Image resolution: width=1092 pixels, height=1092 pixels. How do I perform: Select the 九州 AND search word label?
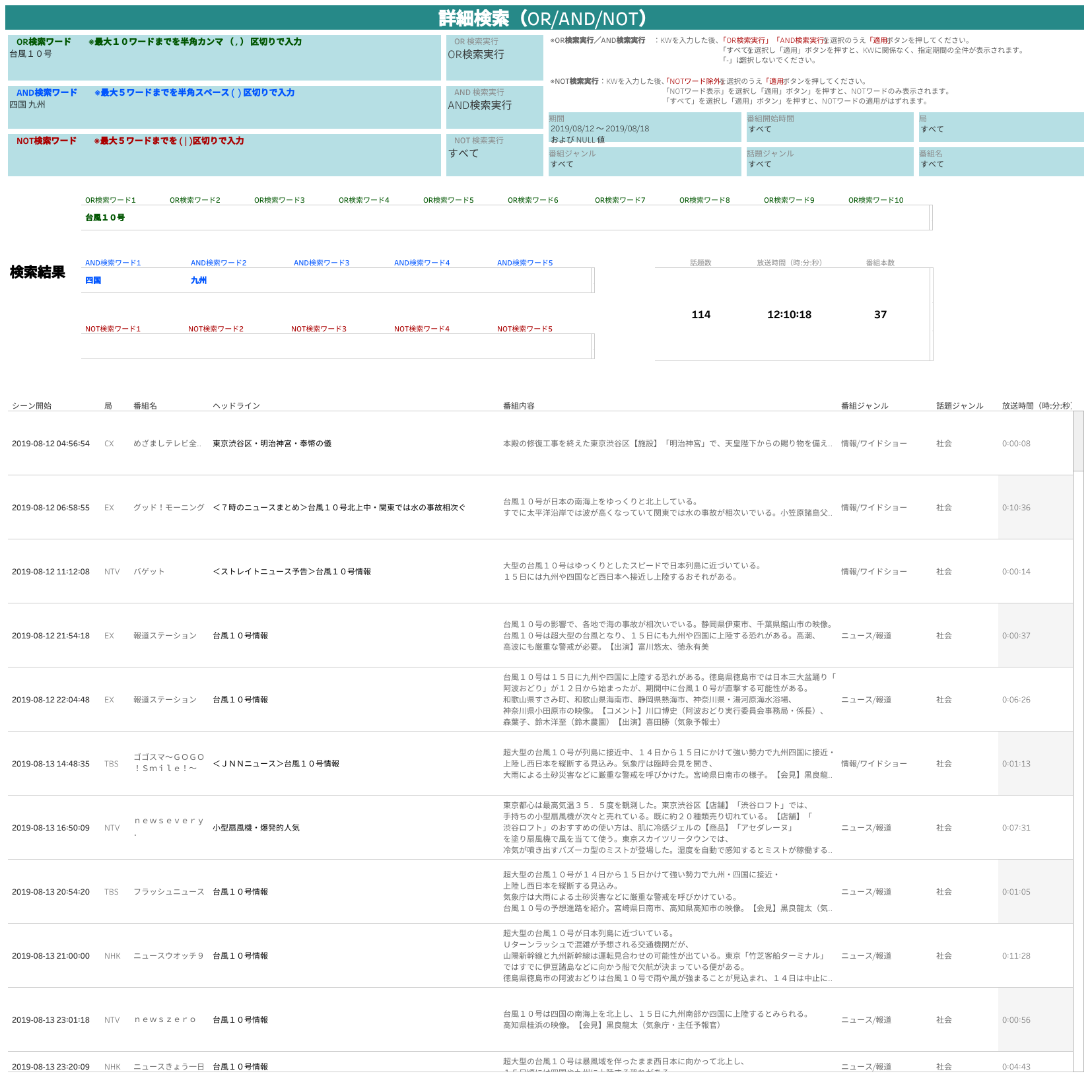tap(199, 281)
